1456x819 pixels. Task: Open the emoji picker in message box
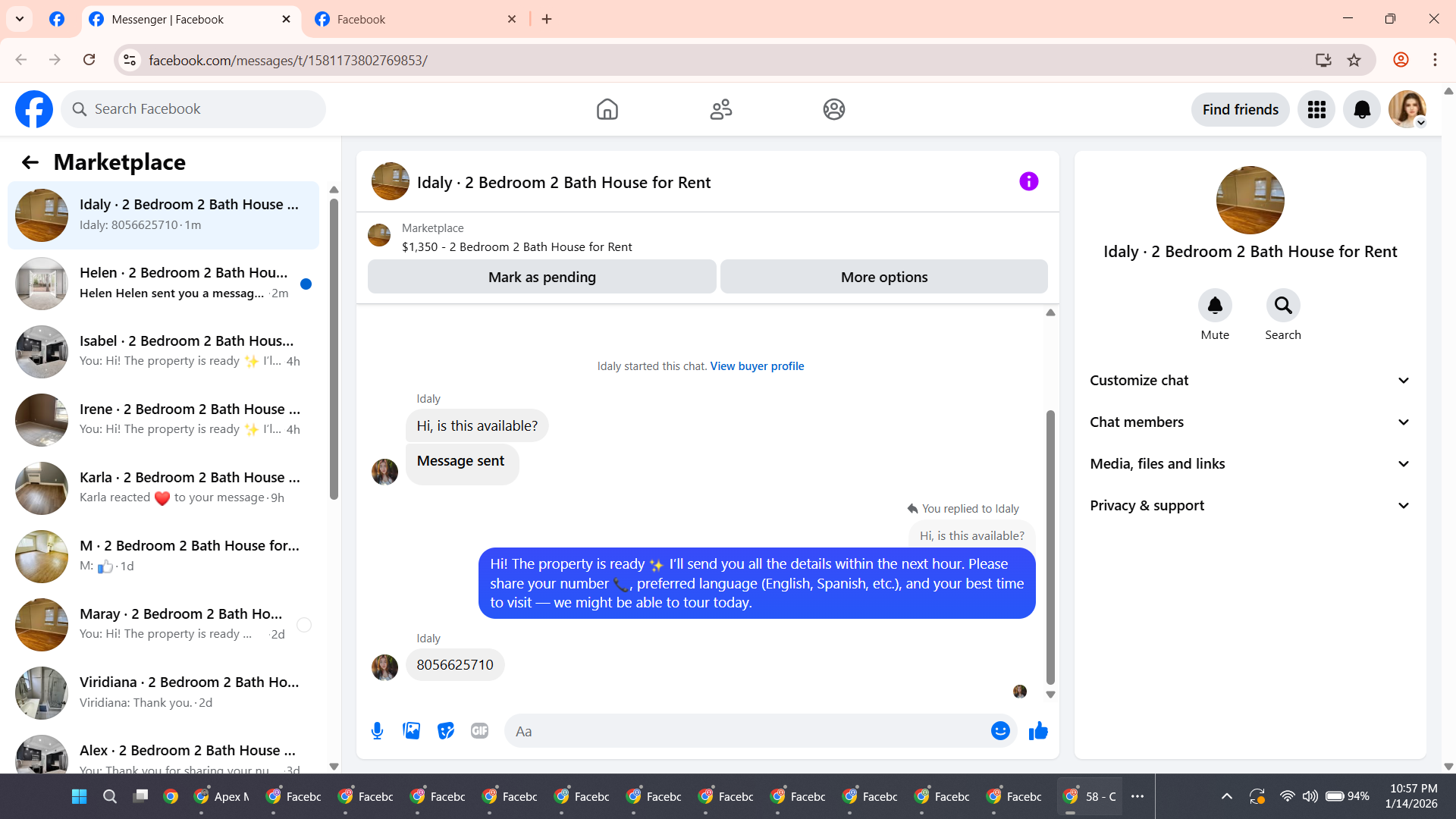[x=1000, y=731]
